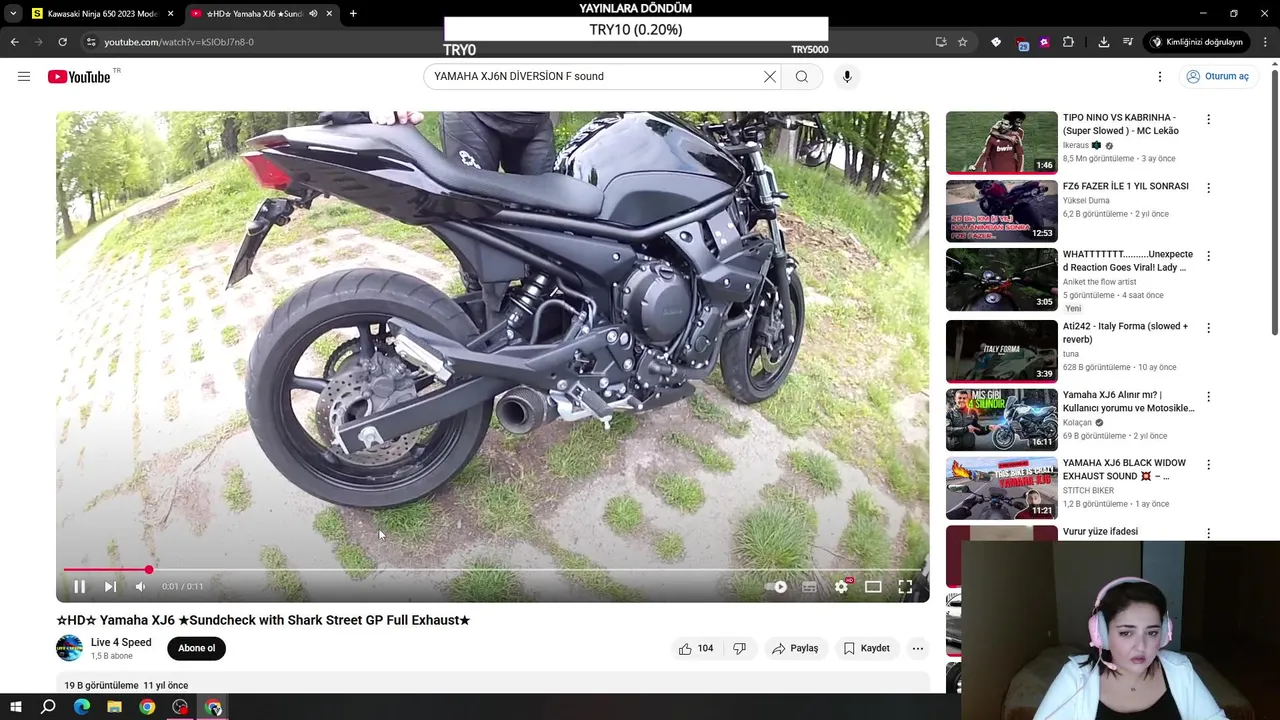
Task: Open site information icon in address bar
Action: pyautogui.click(x=91, y=42)
